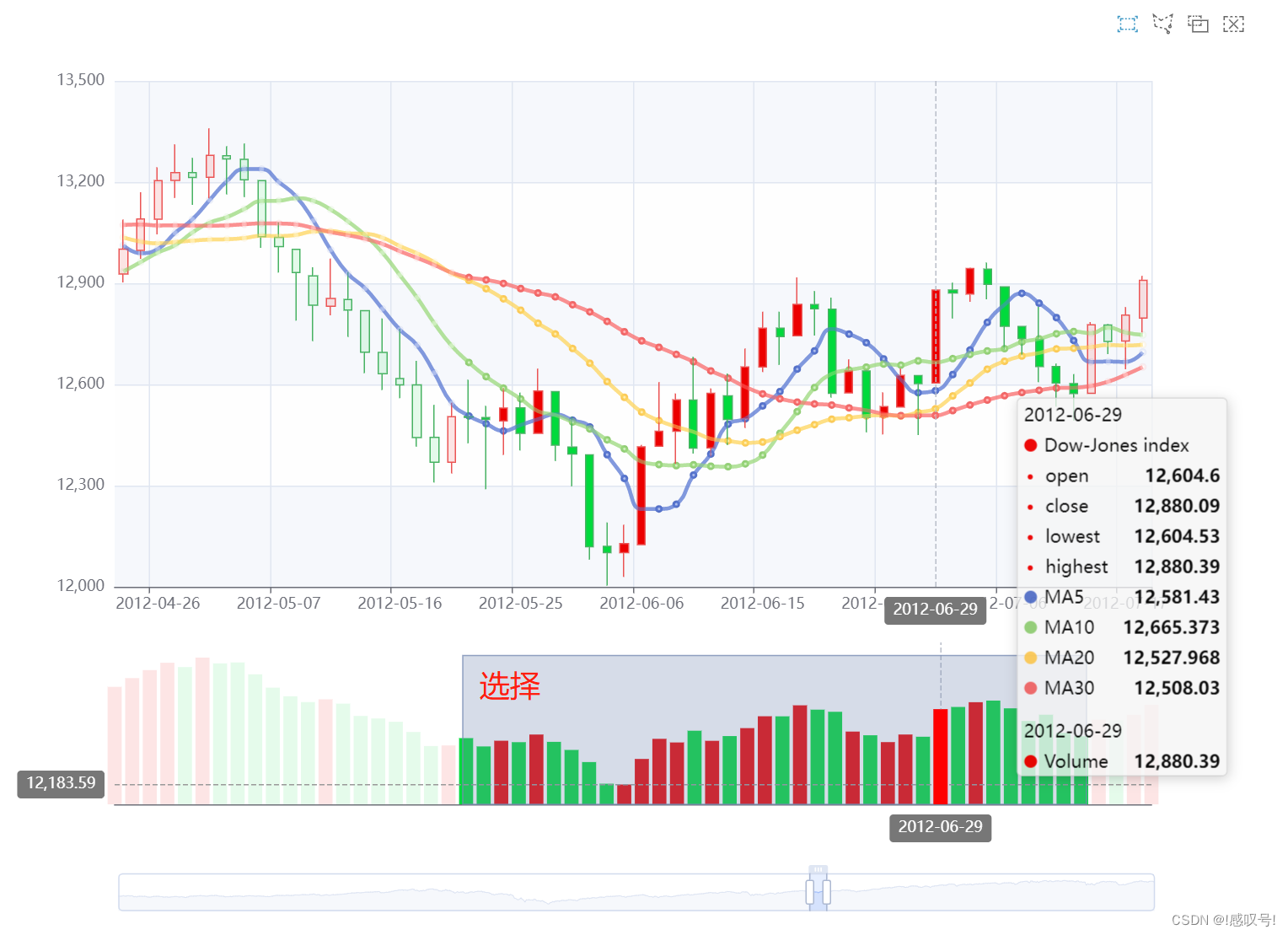Click the lowest value 12,604.53 in tooltip
The height and width of the screenshot is (935, 1288).
1177,536
